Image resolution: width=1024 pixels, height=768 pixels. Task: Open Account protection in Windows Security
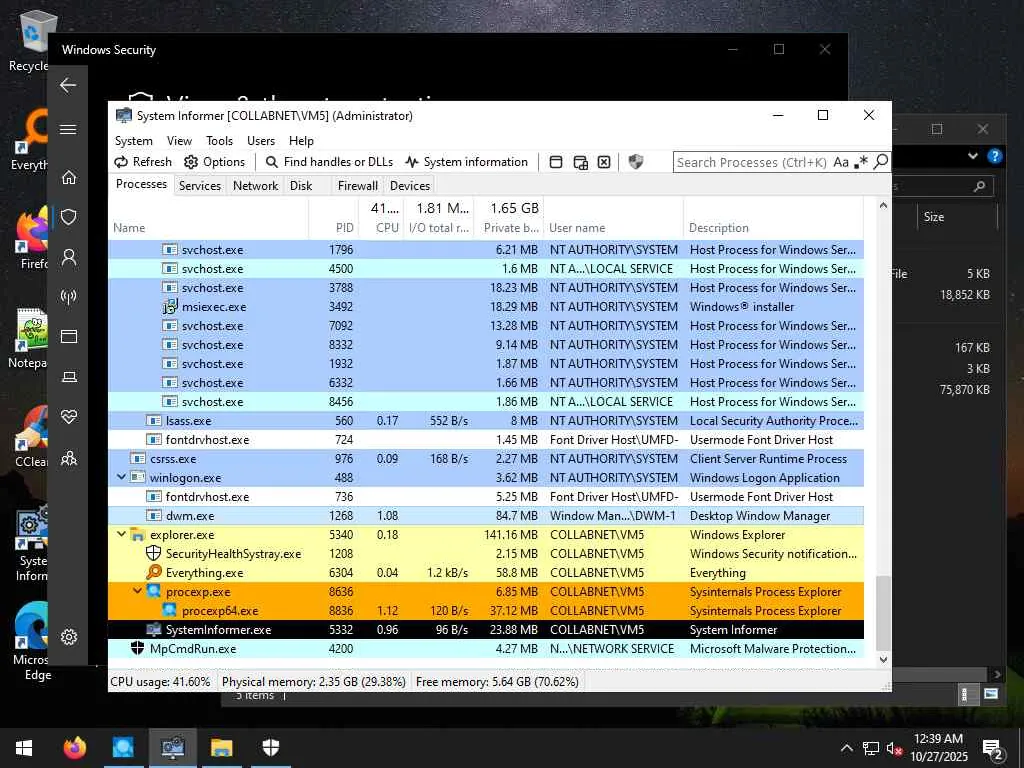(69, 257)
